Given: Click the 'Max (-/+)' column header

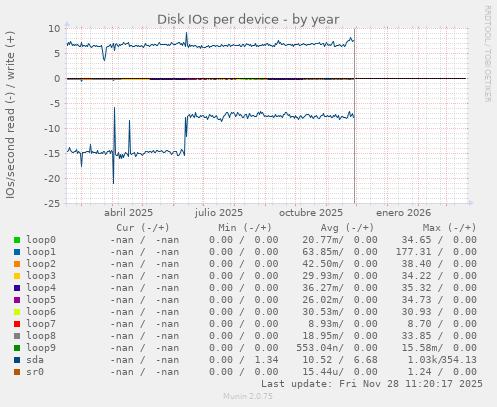Looking at the screenshot, I should [x=450, y=228].
